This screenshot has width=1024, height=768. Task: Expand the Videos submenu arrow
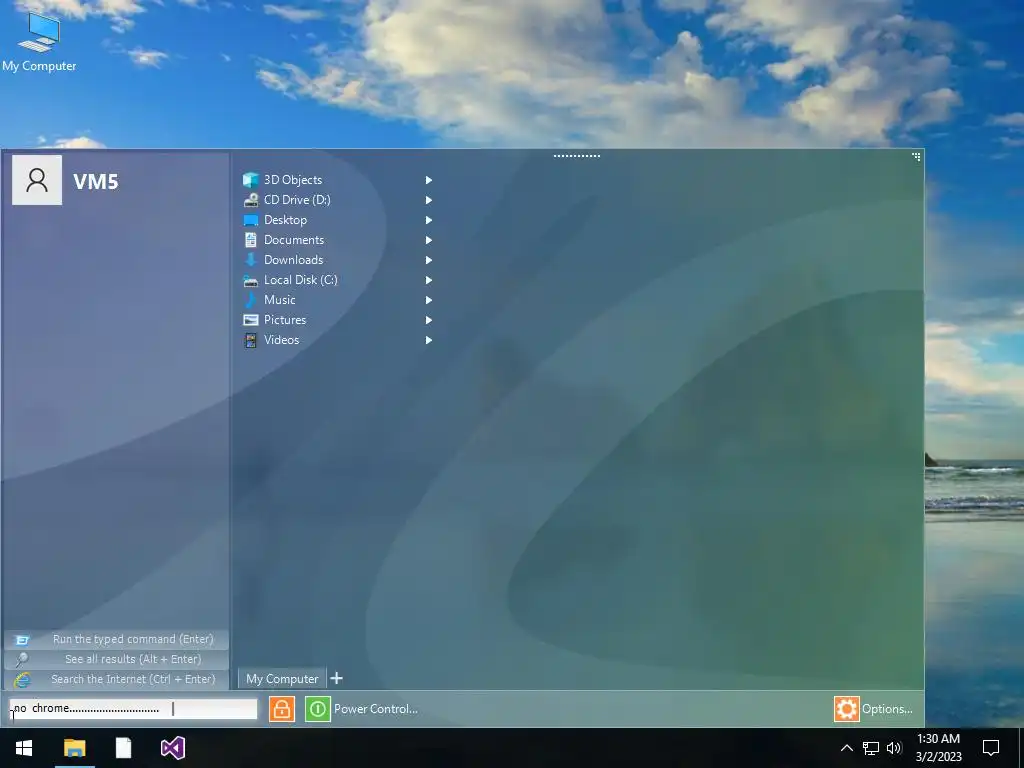point(429,340)
